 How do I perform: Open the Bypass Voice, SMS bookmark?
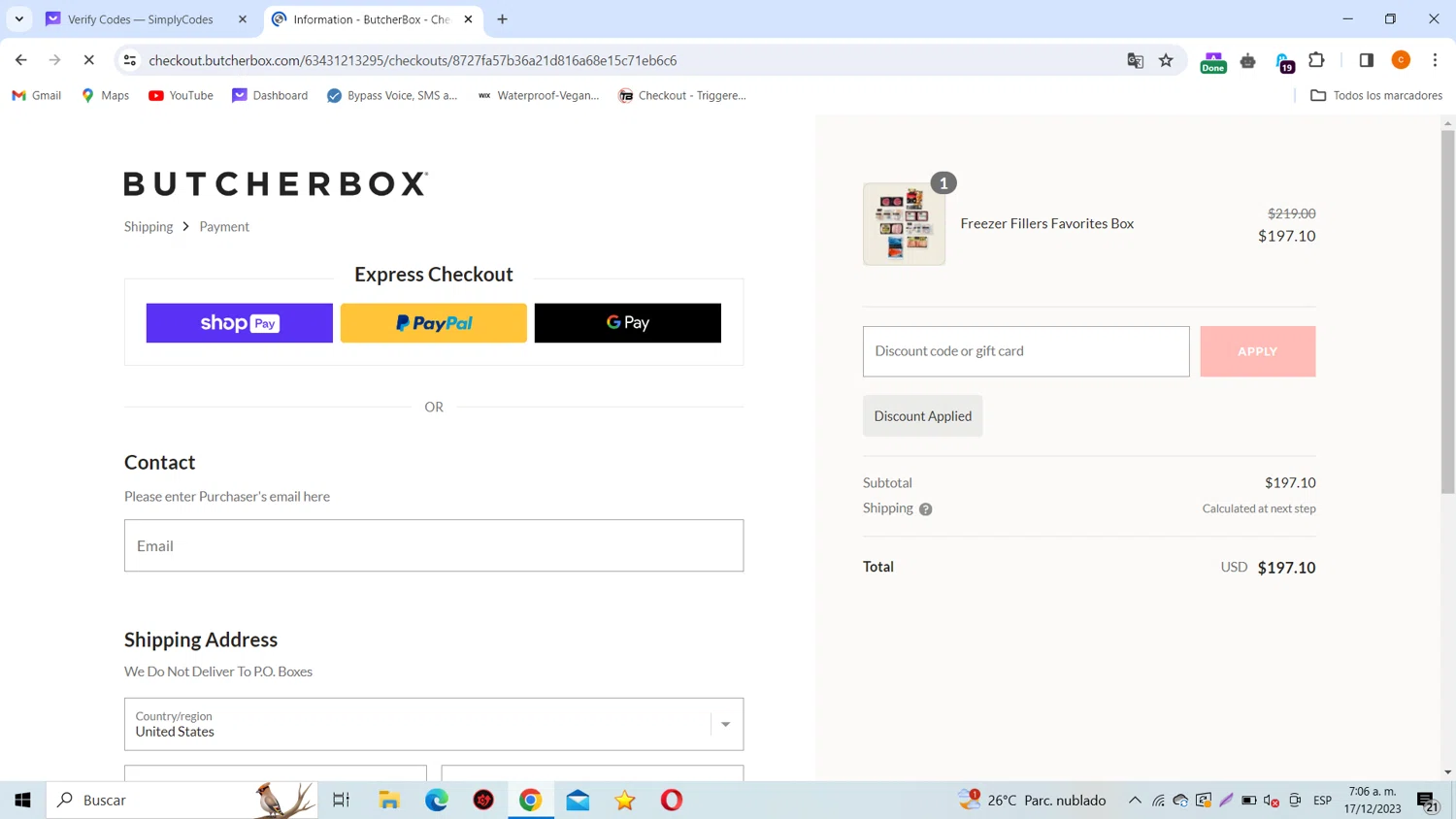pos(392,95)
